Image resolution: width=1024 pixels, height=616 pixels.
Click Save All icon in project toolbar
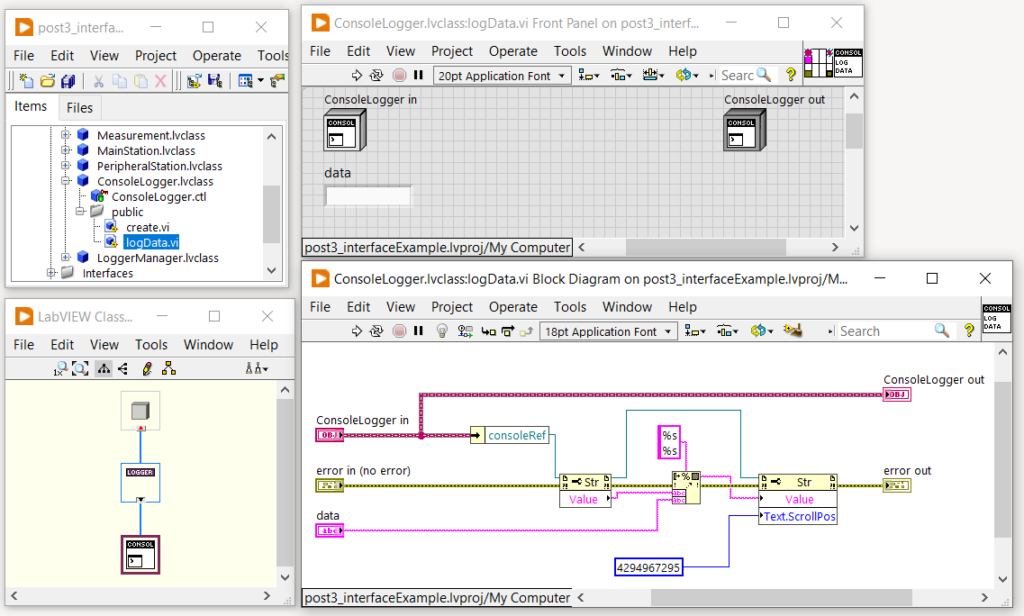68,81
